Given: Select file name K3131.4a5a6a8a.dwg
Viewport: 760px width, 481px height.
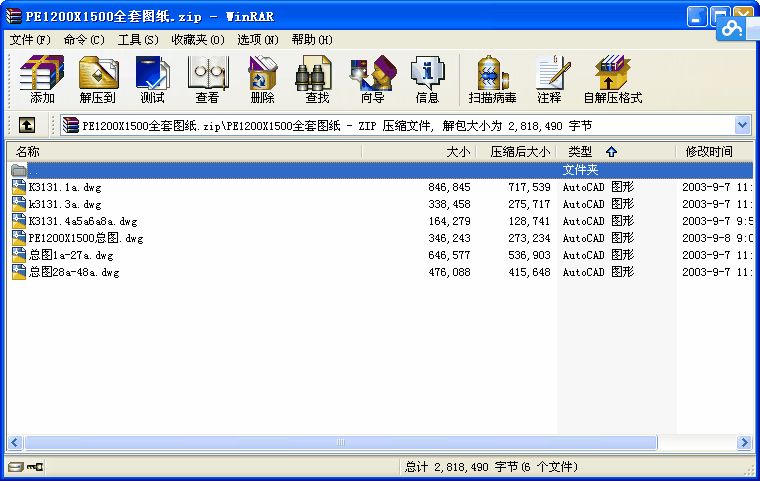Looking at the screenshot, I should [83, 221].
